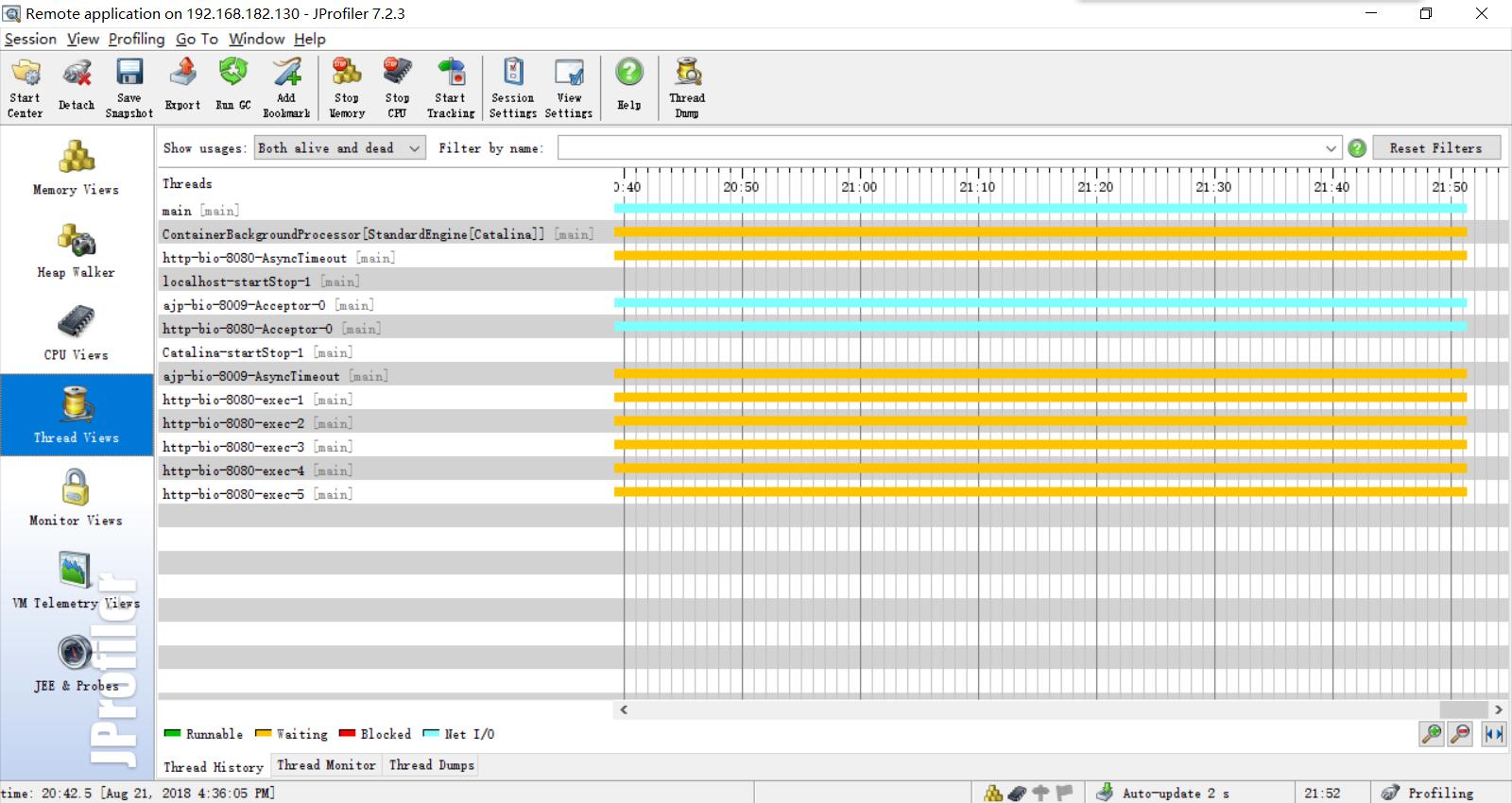Screen dimensions: 1512x803
Task: Select Catalina-startStop-1 thread row
Action: [832, 351]
